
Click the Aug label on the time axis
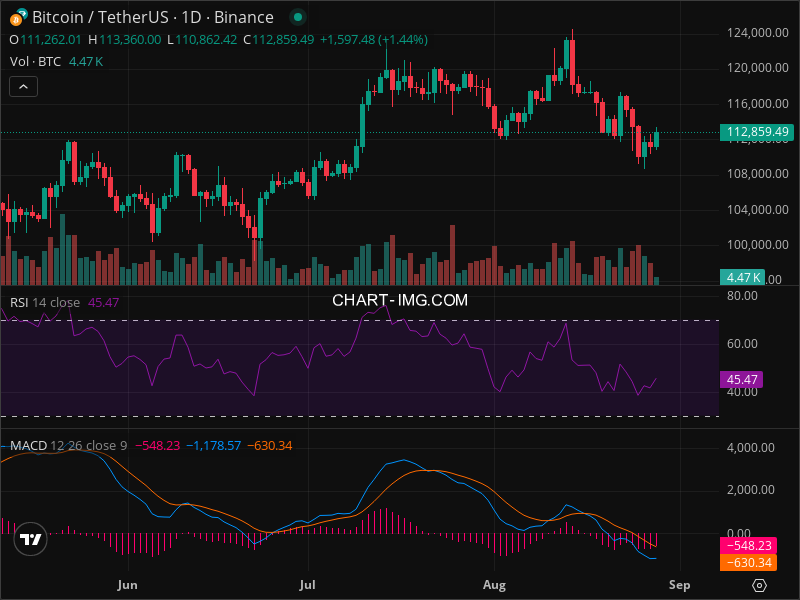(x=494, y=583)
